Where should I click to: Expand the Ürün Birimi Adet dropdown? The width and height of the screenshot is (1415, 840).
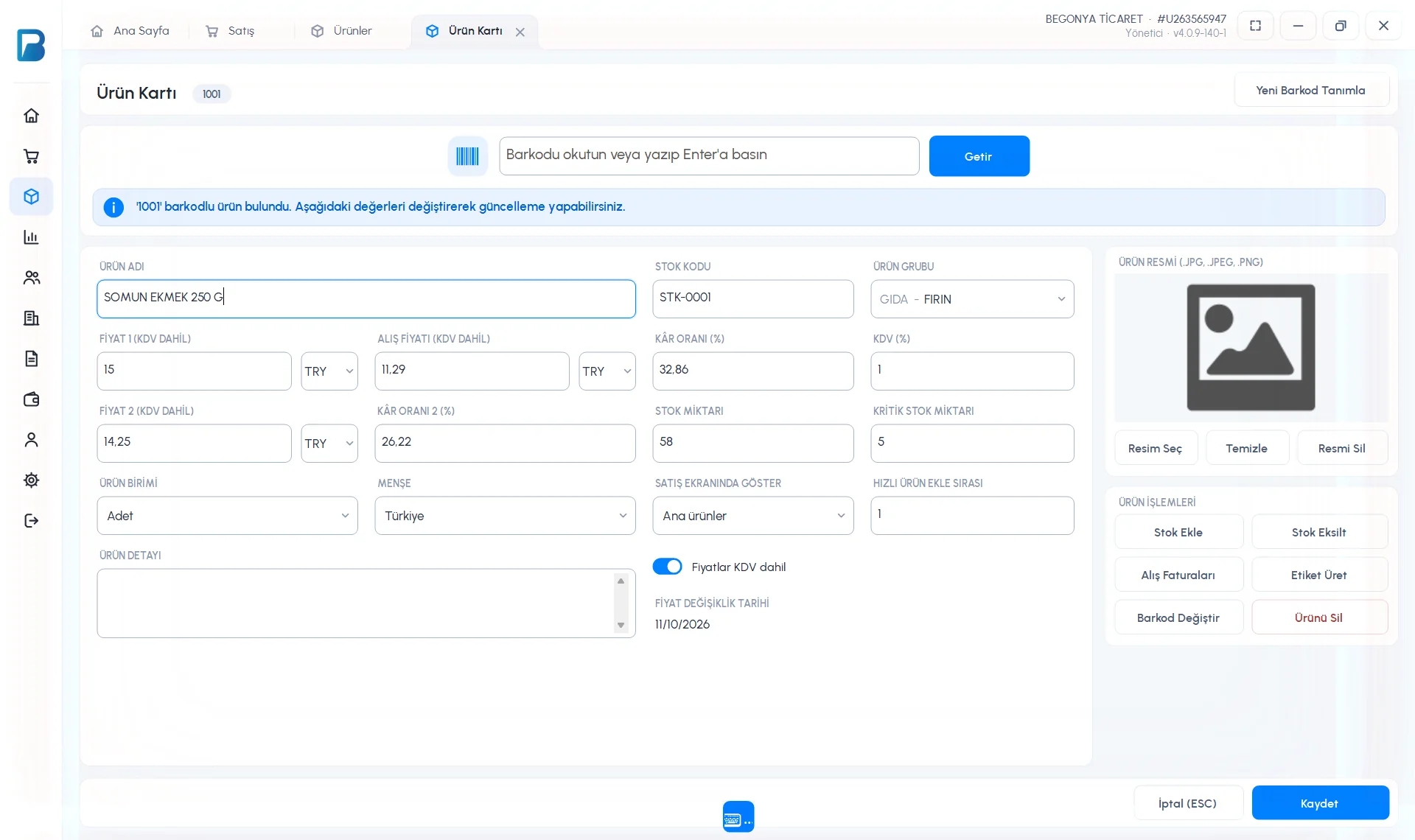[x=227, y=516]
